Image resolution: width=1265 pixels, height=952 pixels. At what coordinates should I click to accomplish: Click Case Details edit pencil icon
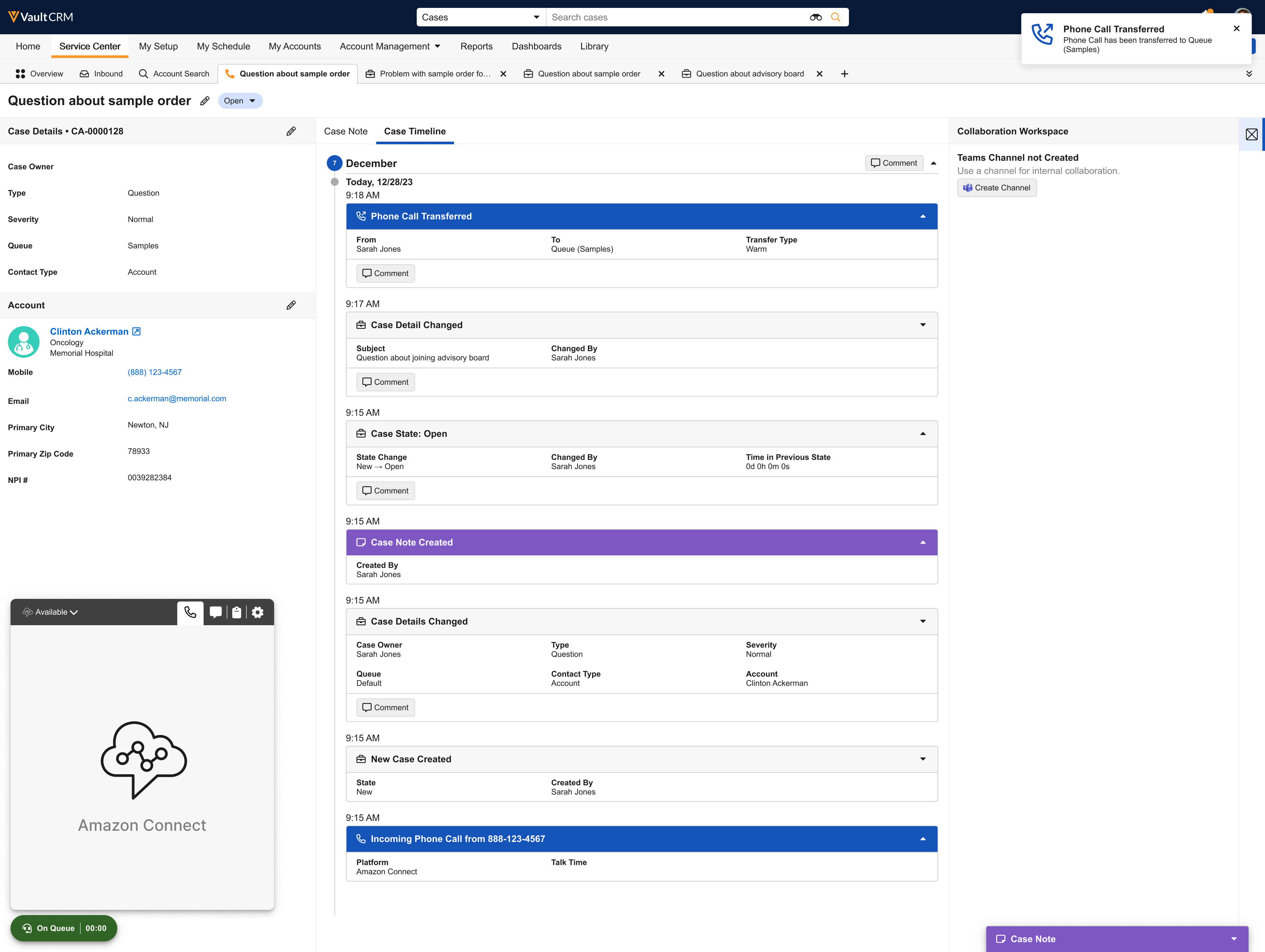click(291, 131)
